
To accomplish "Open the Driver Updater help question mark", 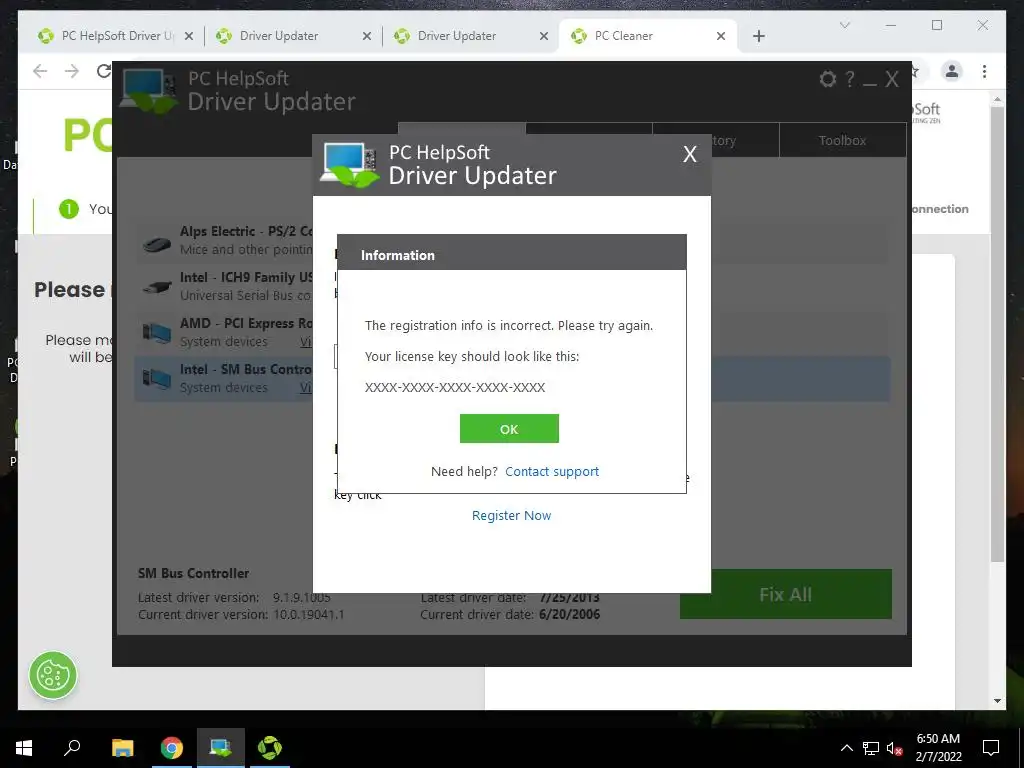I will [x=850, y=79].
